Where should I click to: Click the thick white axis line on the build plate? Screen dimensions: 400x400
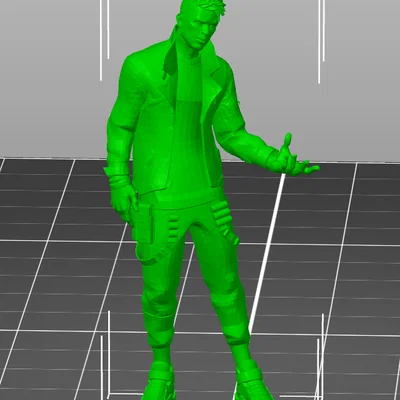tap(267, 253)
